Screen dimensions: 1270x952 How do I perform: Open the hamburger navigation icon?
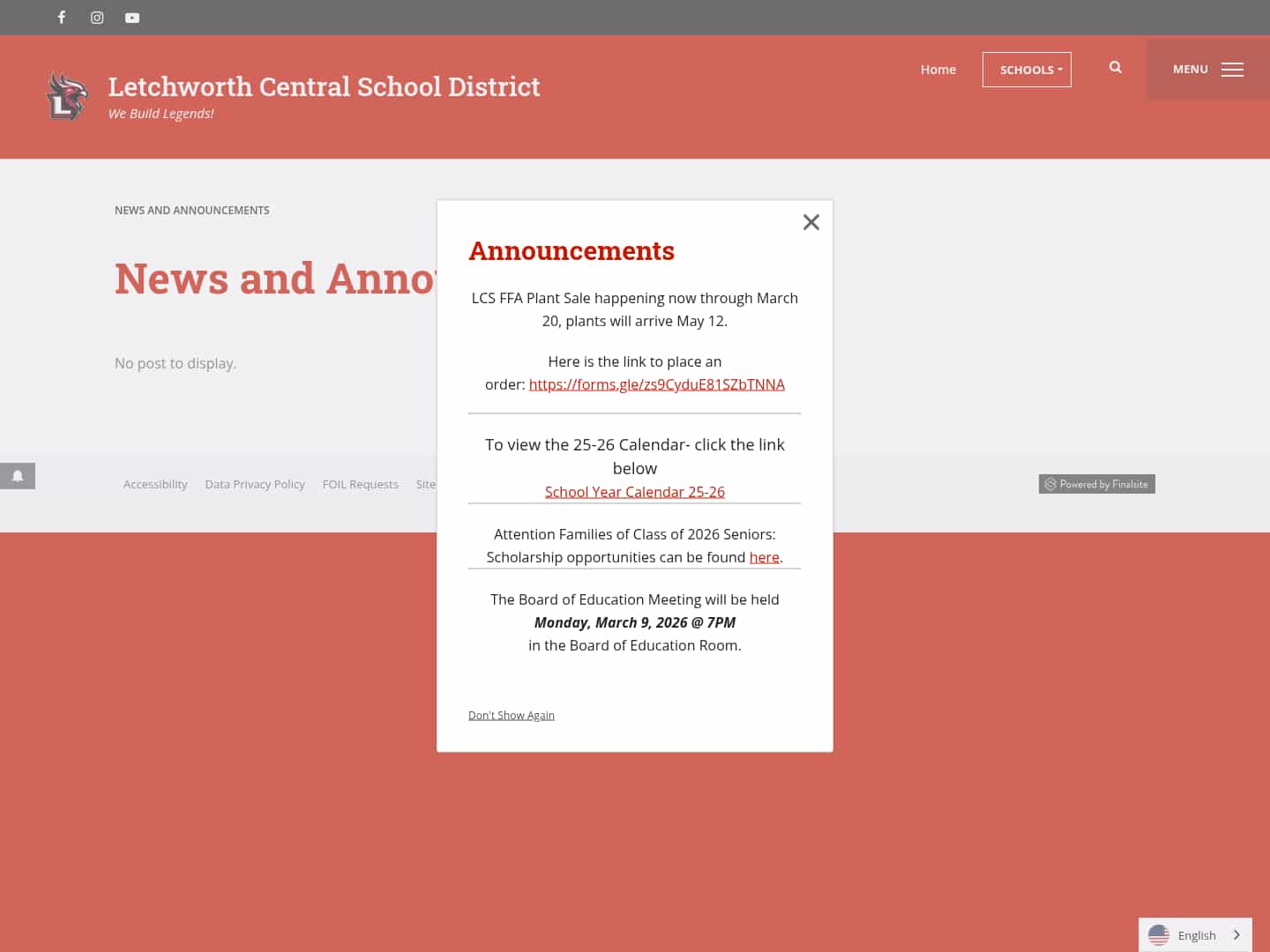tap(1232, 70)
